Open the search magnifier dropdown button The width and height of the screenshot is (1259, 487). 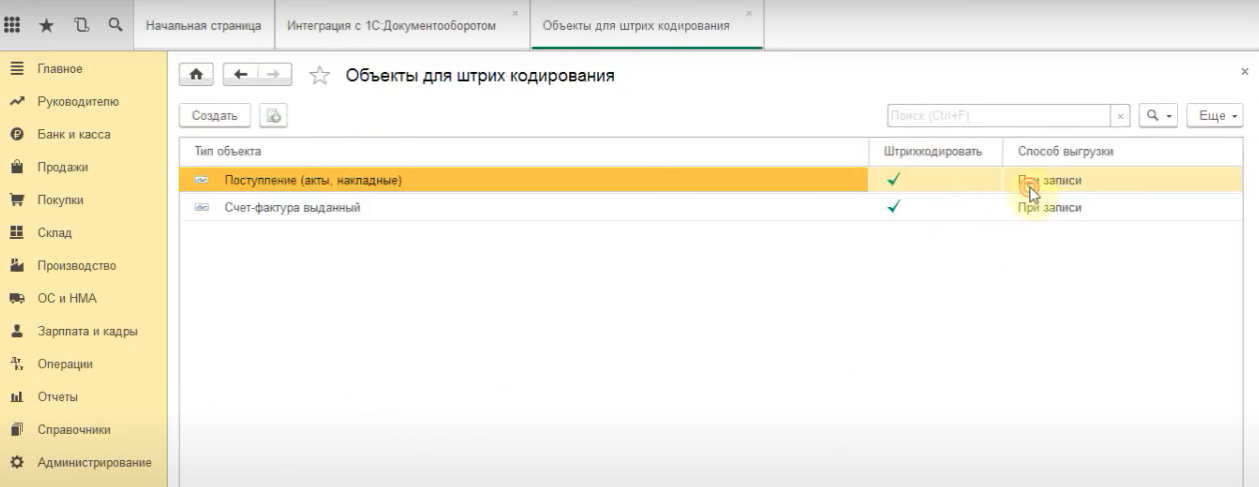1159,116
